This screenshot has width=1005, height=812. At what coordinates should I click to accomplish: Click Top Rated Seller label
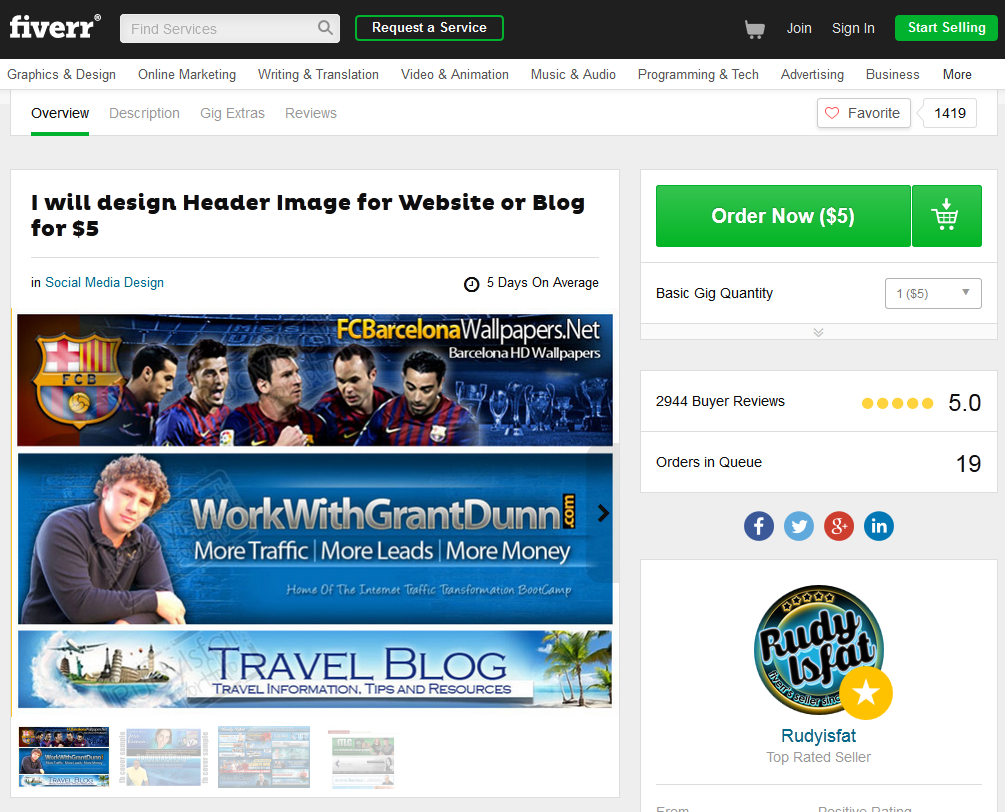[818, 757]
